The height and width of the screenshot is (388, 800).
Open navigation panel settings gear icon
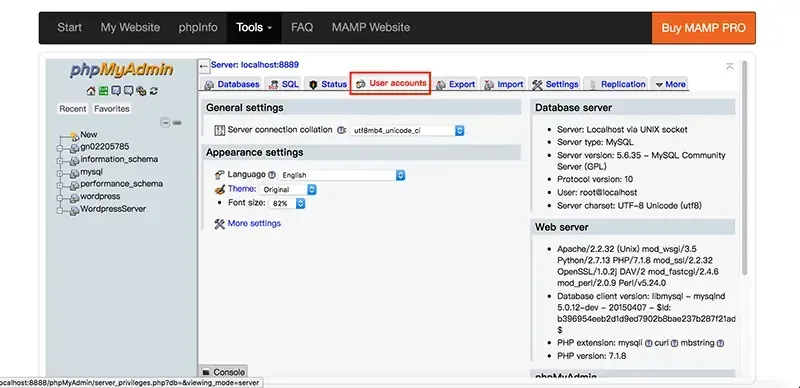141,91
